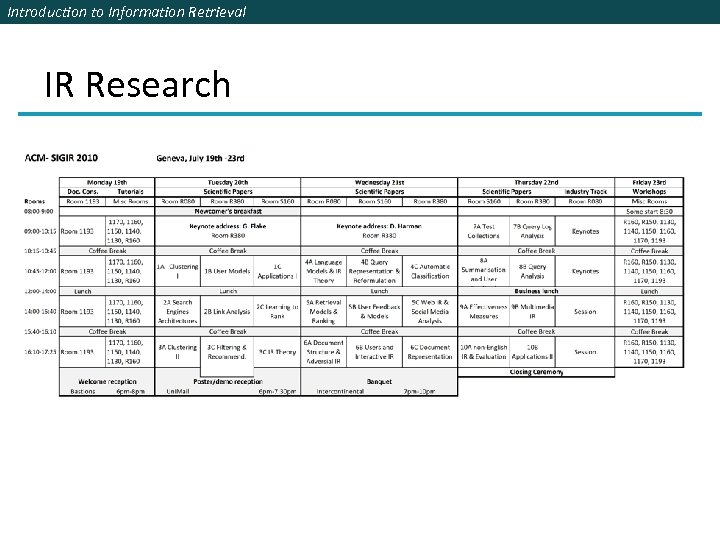Select the 'Monday 19th' column header
This screenshot has height=540, width=720.
coord(107,182)
